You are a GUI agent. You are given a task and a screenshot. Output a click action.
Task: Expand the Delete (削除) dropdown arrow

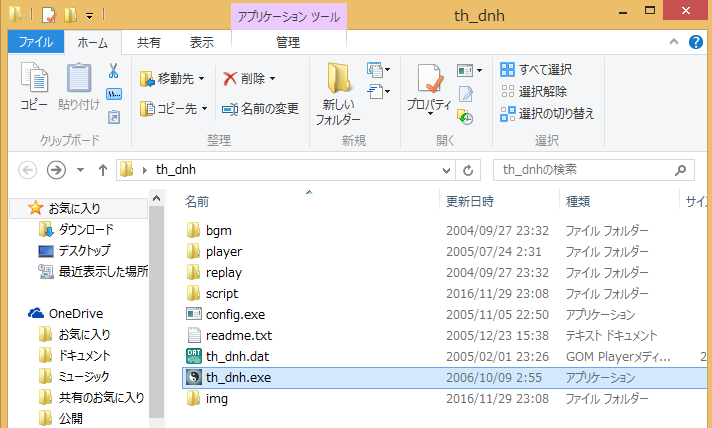[x=272, y=79]
